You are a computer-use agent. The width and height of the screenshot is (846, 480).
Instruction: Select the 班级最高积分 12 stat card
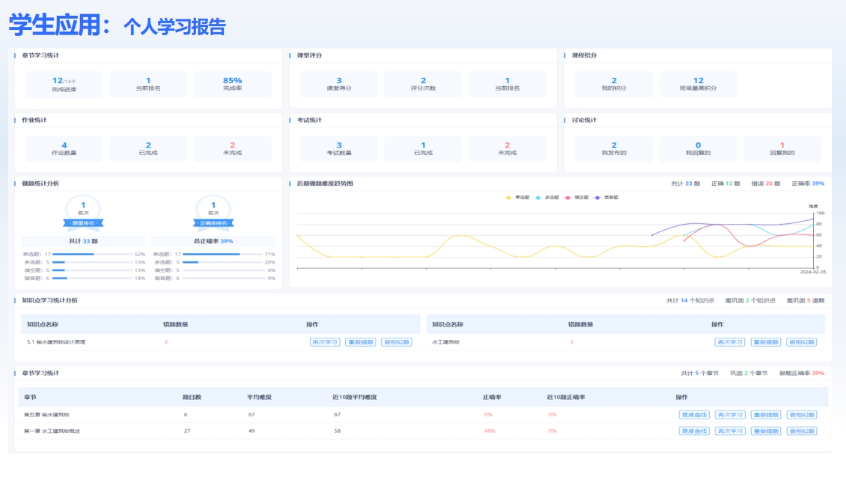[x=698, y=84]
